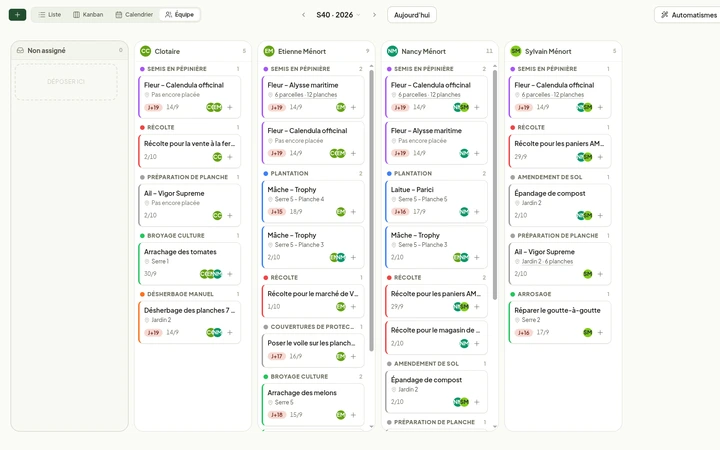Screen dimensions: 720x450
Task: Add assignee on Clotaire's Ail – Vigor Supreme card
Action: [x=230, y=215]
